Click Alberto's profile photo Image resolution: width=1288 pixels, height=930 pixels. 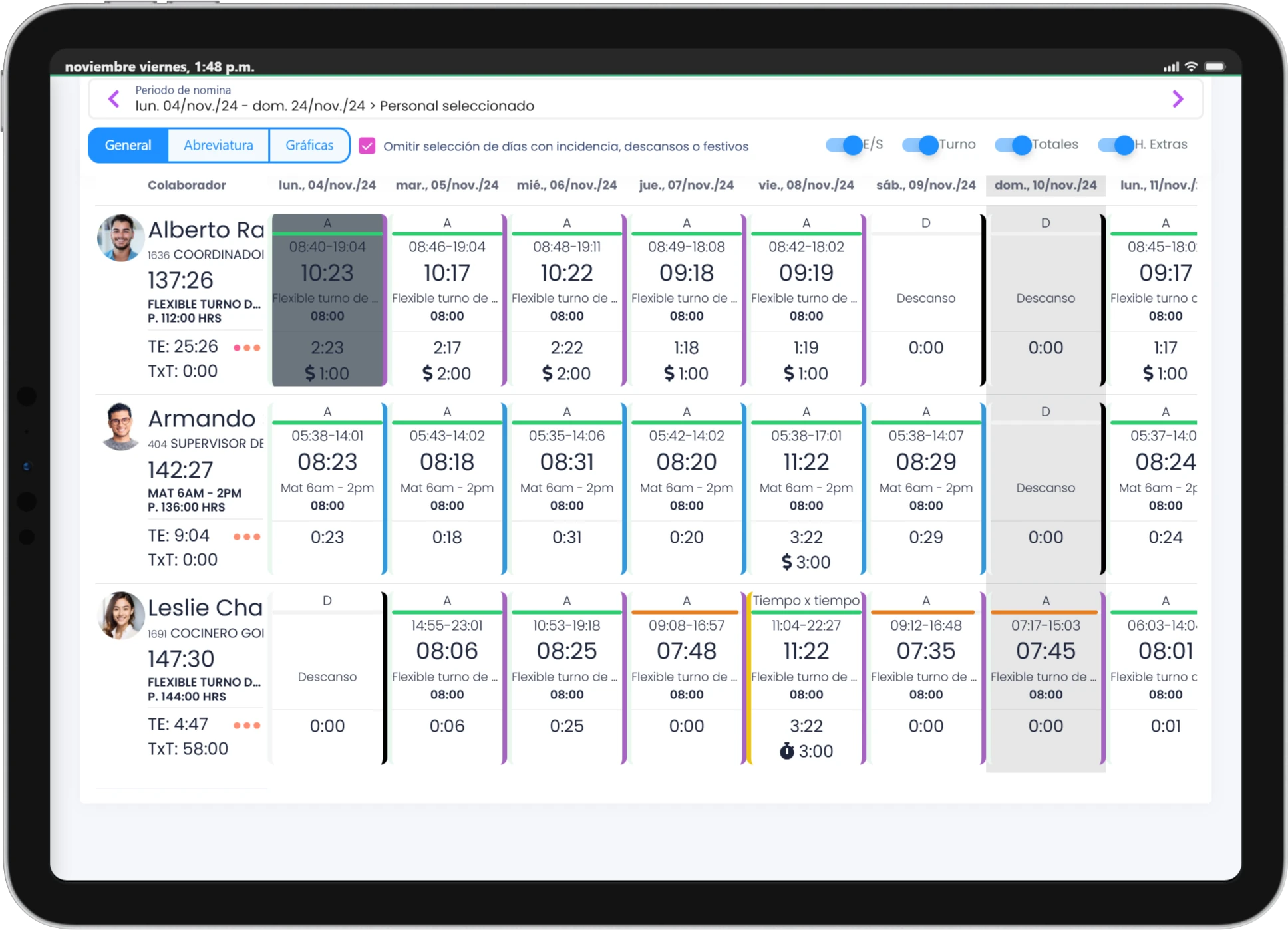[x=120, y=237]
